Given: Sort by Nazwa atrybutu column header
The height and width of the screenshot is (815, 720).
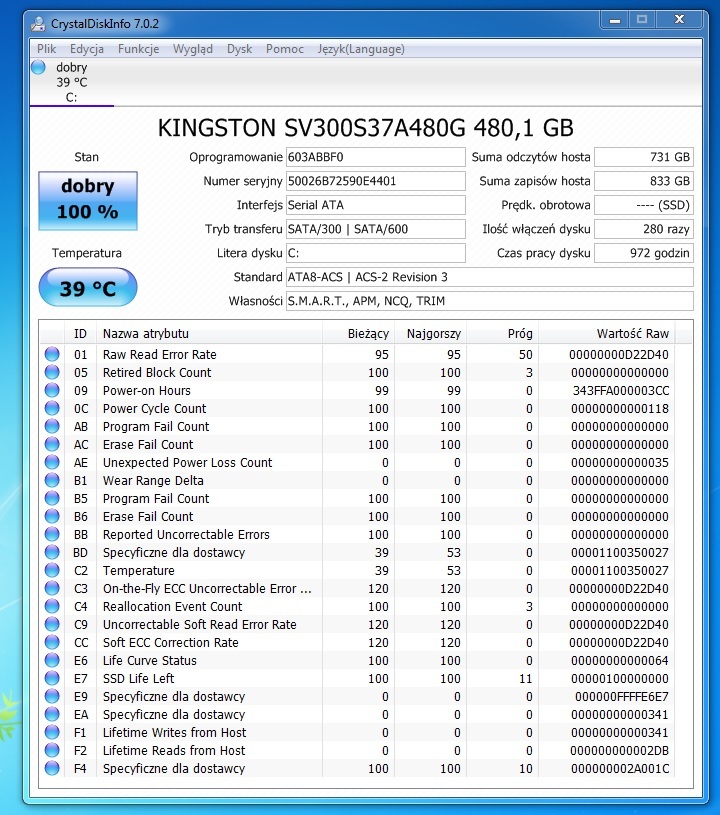Looking at the screenshot, I should coord(209,333).
